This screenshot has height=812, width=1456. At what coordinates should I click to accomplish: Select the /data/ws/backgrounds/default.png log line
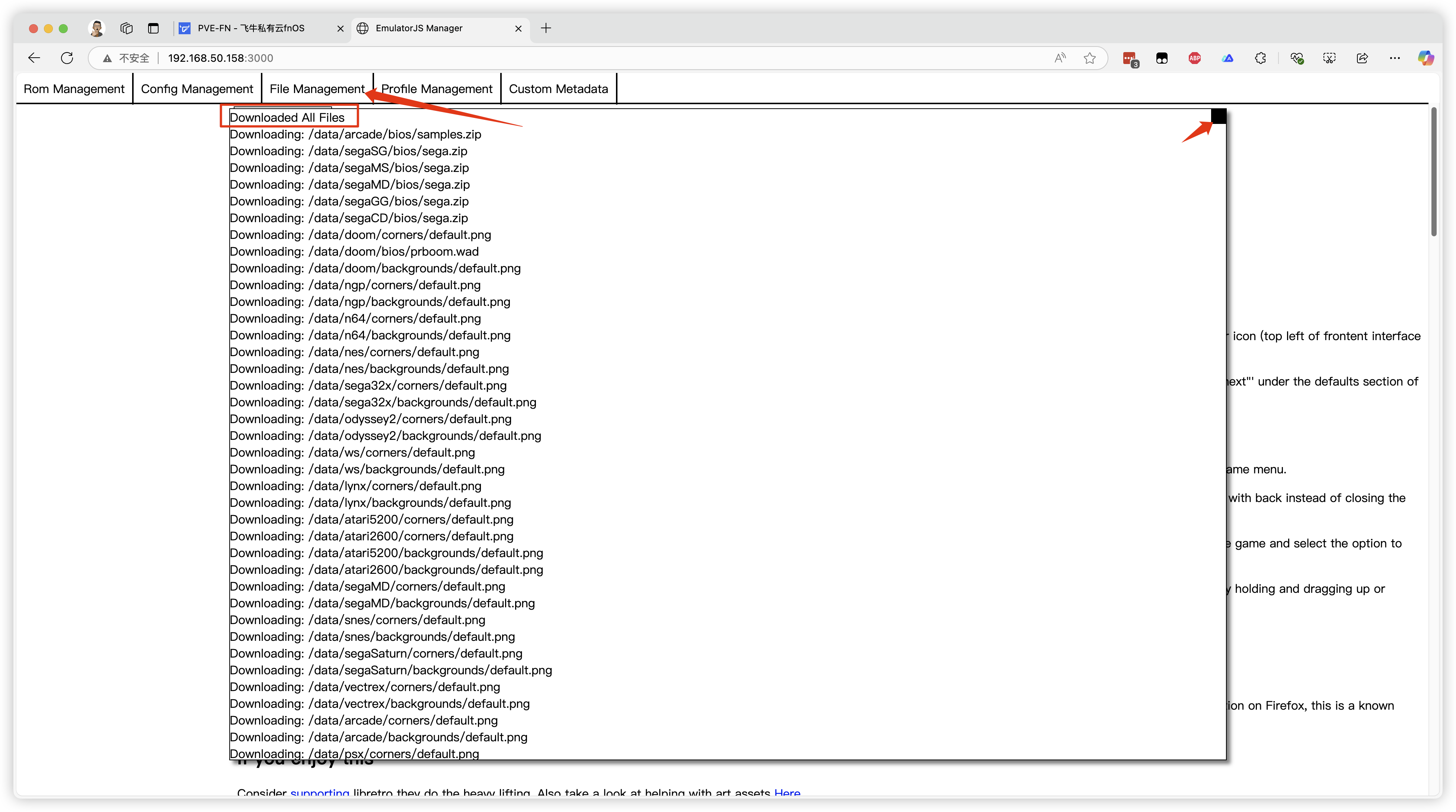tap(367, 470)
